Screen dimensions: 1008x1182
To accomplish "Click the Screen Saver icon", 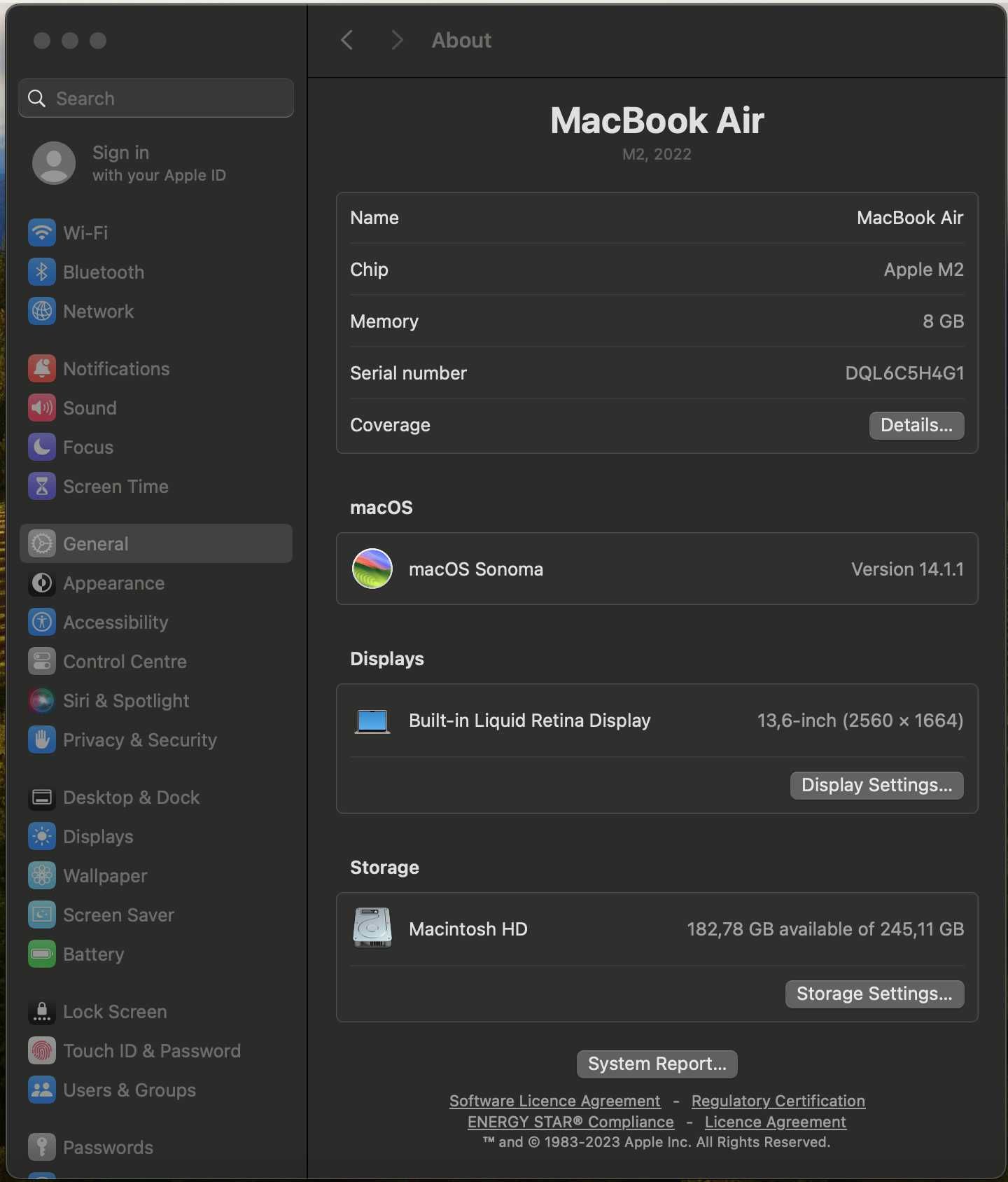I will click(x=42, y=915).
